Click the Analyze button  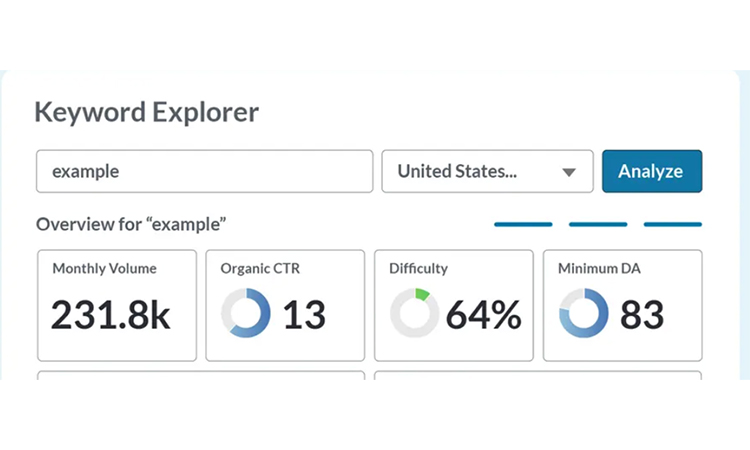[652, 171]
